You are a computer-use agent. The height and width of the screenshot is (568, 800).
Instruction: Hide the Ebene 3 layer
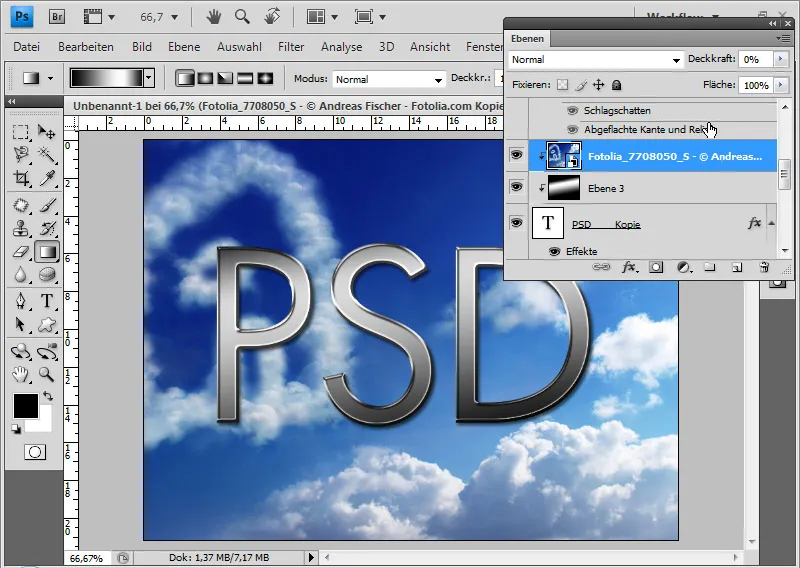coord(516,187)
